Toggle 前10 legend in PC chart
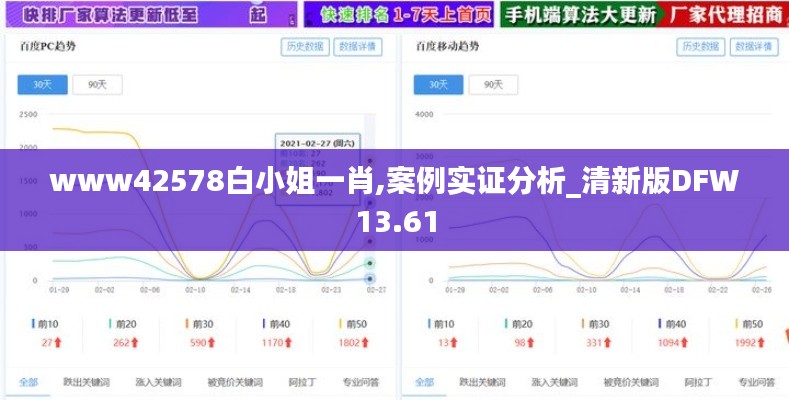The image size is (789, 400). point(45,324)
